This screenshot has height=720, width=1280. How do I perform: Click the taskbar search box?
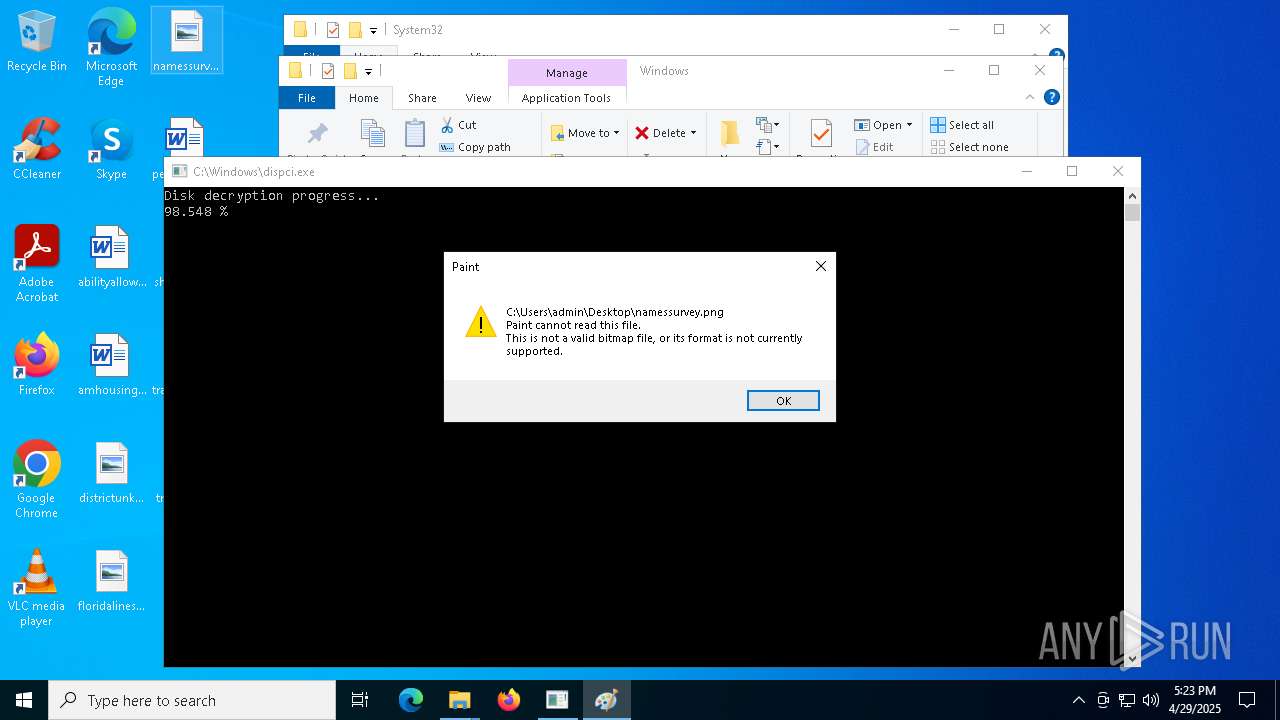click(x=192, y=700)
